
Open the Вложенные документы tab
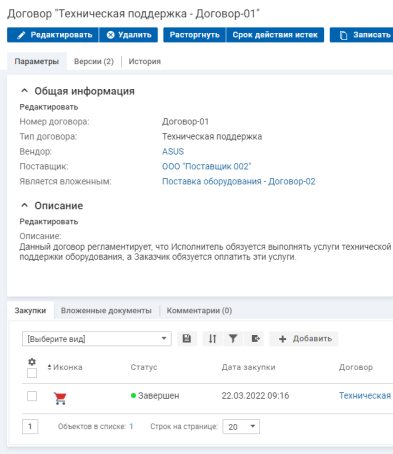[x=106, y=310]
